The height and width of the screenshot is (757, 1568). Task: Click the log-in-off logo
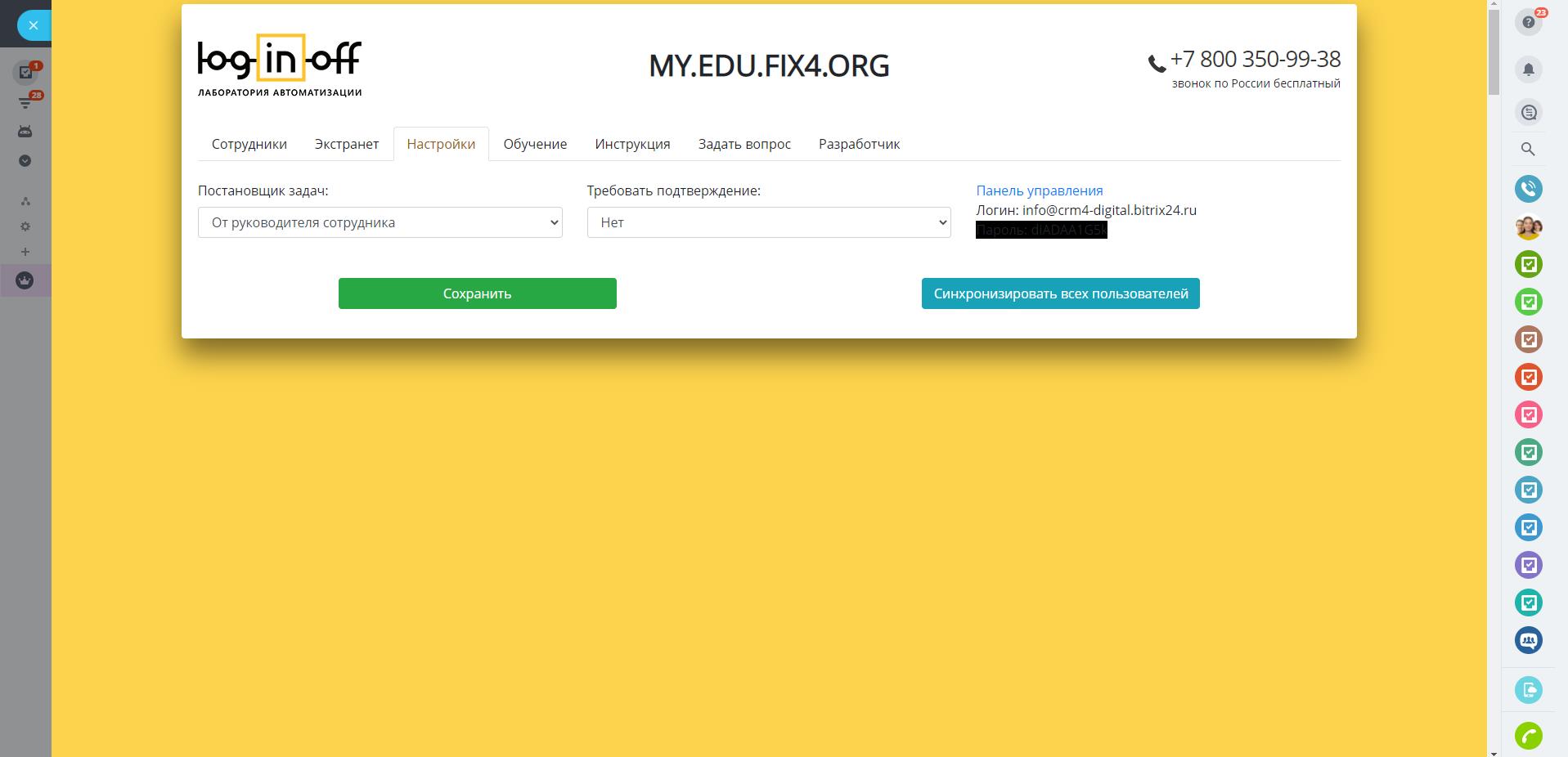(x=280, y=65)
